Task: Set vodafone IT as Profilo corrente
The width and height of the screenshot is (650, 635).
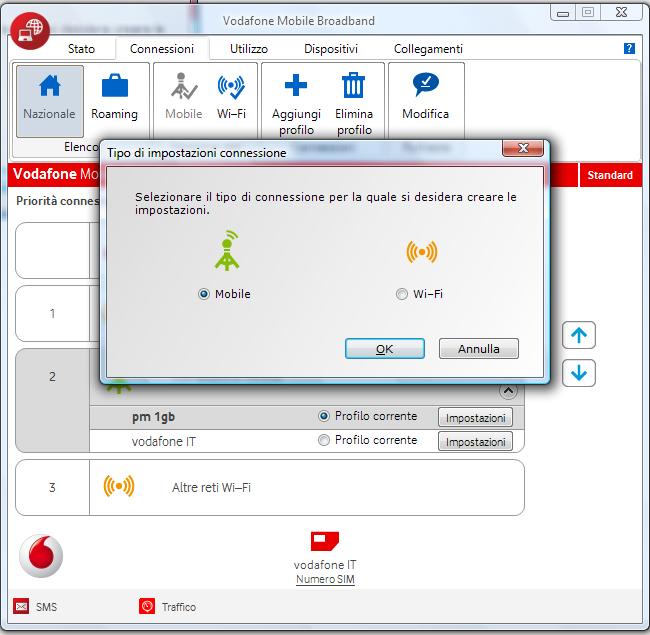Action: pyautogui.click(x=324, y=440)
